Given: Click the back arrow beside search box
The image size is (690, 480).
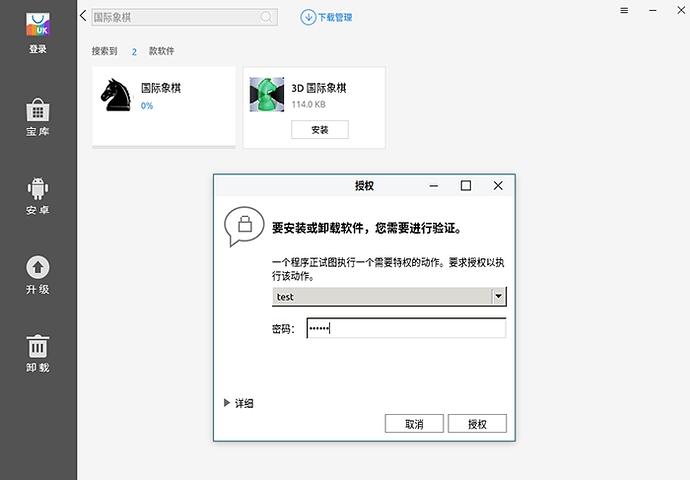Looking at the screenshot, I should [x=82, y=16].
